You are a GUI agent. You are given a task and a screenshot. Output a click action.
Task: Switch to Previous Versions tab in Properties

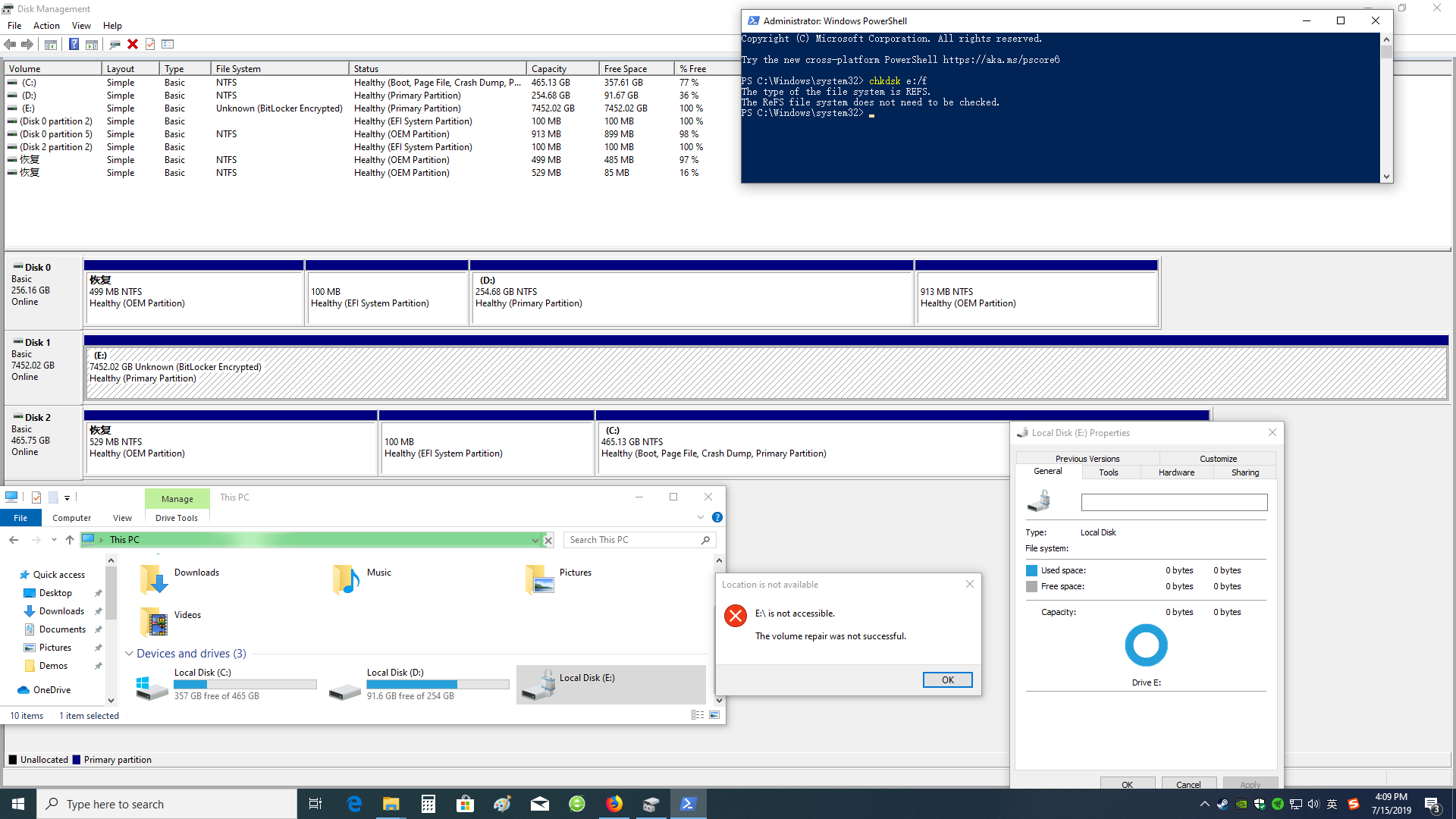tap(1087, 459)
